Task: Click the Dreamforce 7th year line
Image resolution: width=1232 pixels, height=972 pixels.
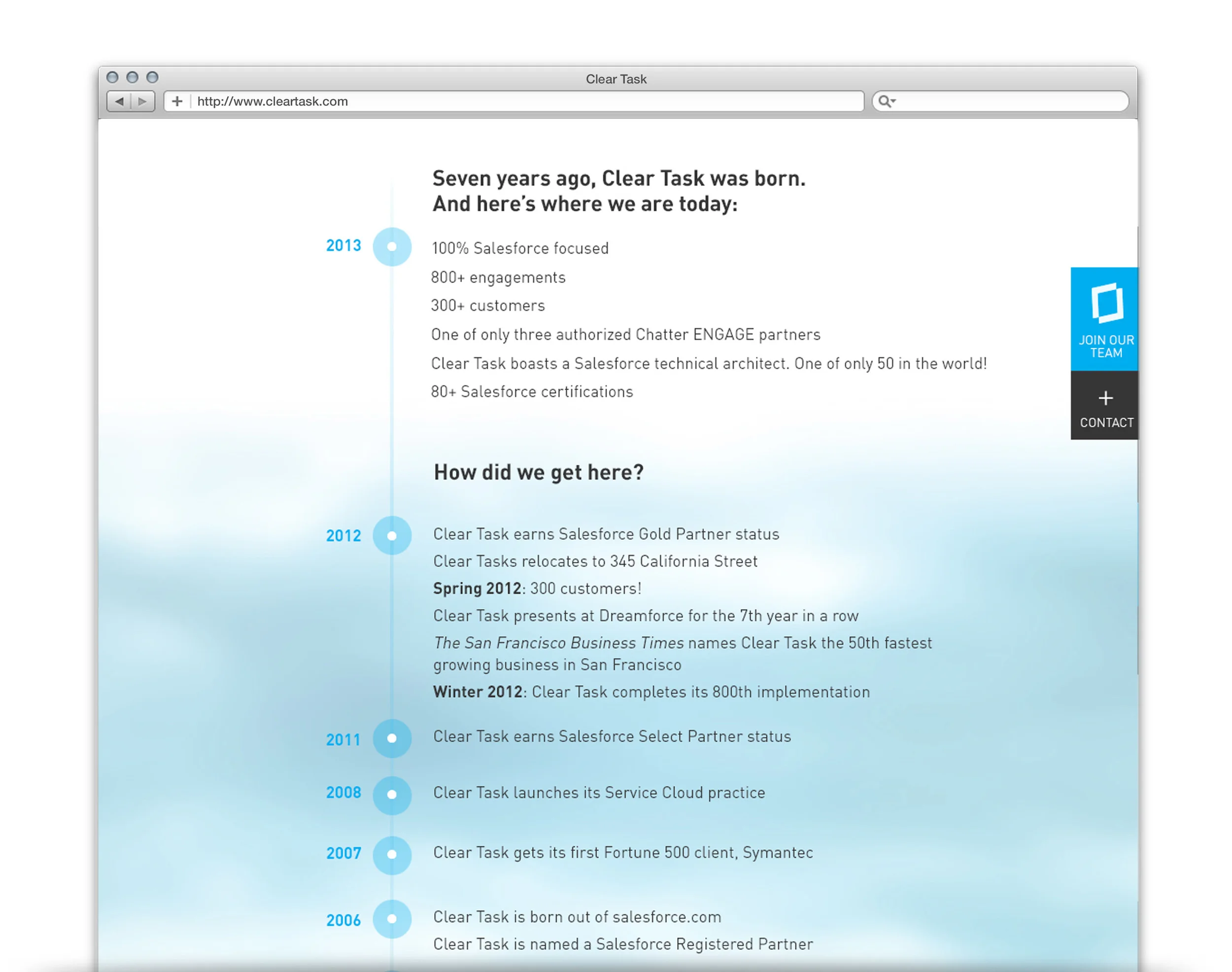Action: (x=646, y=616)
